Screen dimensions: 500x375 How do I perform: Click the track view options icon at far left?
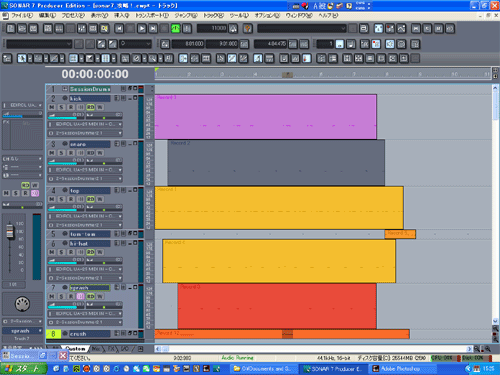pos(7,59)
